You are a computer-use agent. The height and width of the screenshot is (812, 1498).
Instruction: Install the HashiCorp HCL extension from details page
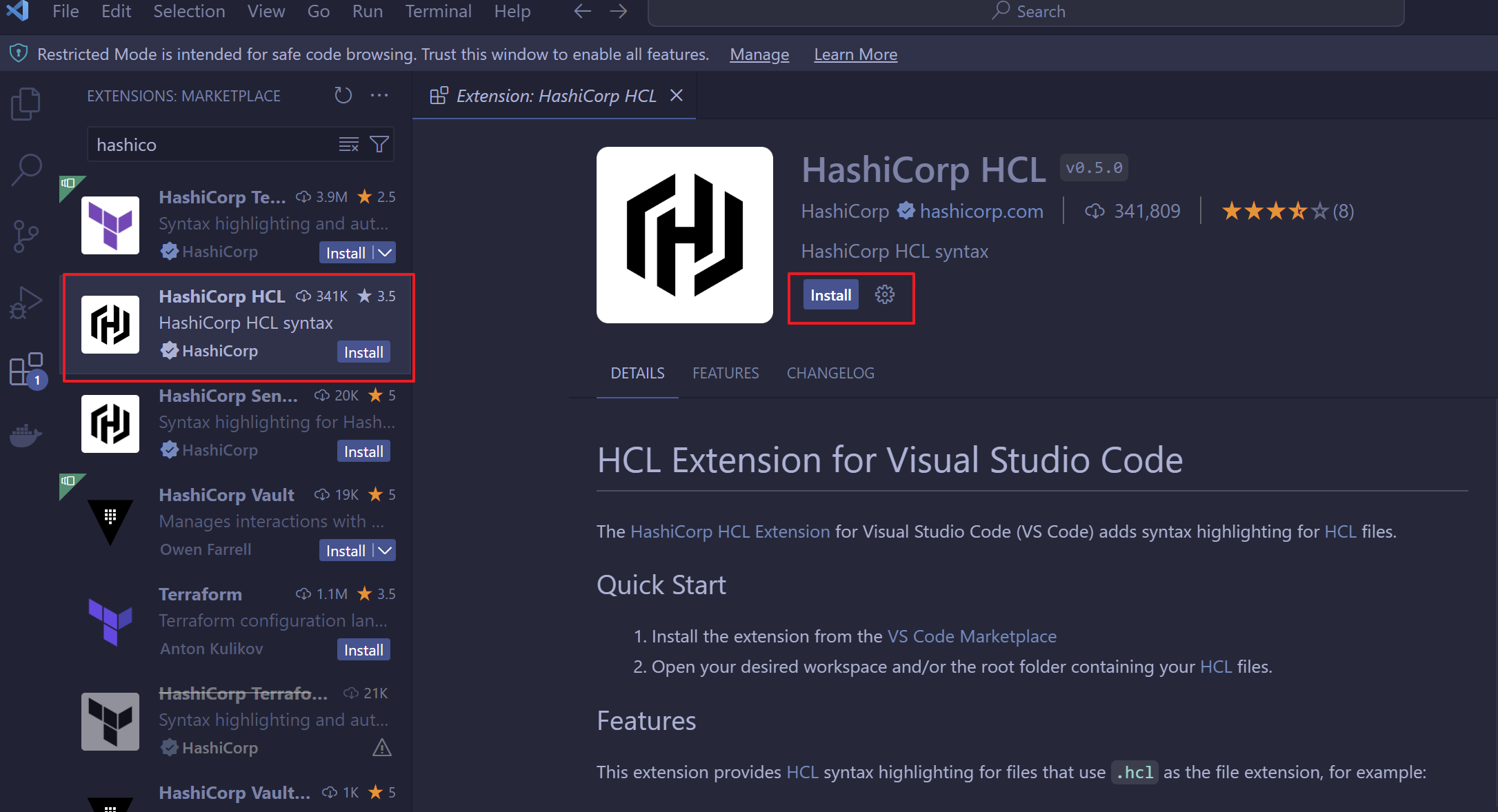pos(830,295)
